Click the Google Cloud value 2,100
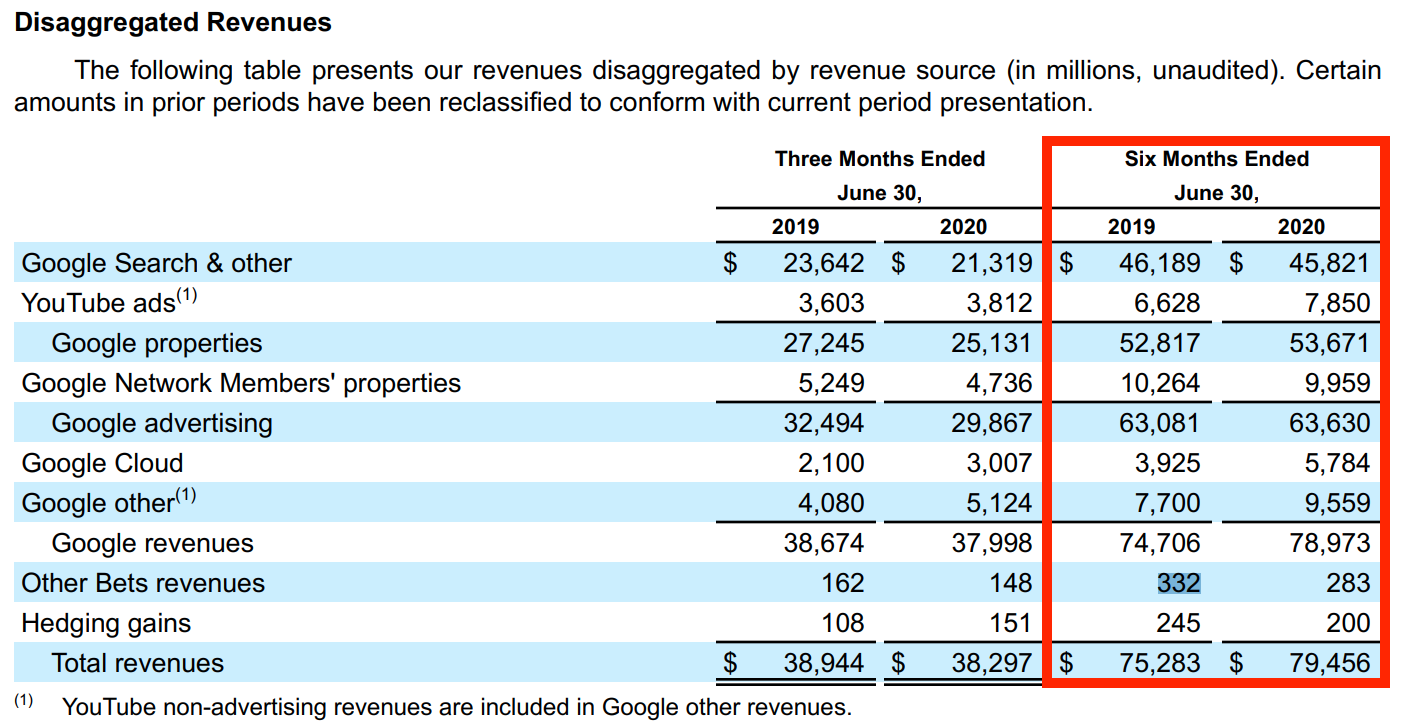Screen dimensions: 1412x726 [831, 463]
